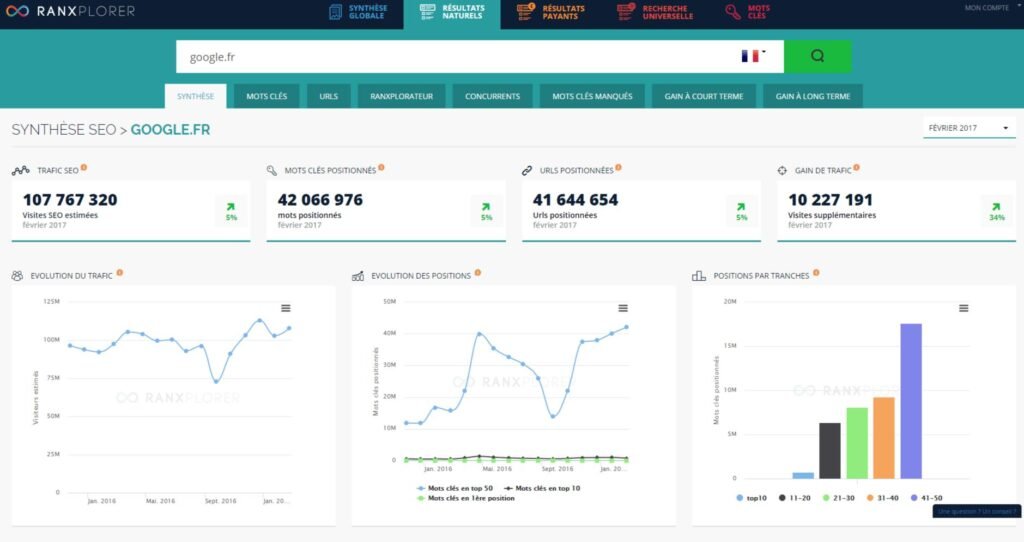Click the green 21-30 bar
1024x542 pixels.
click(857, 443)
